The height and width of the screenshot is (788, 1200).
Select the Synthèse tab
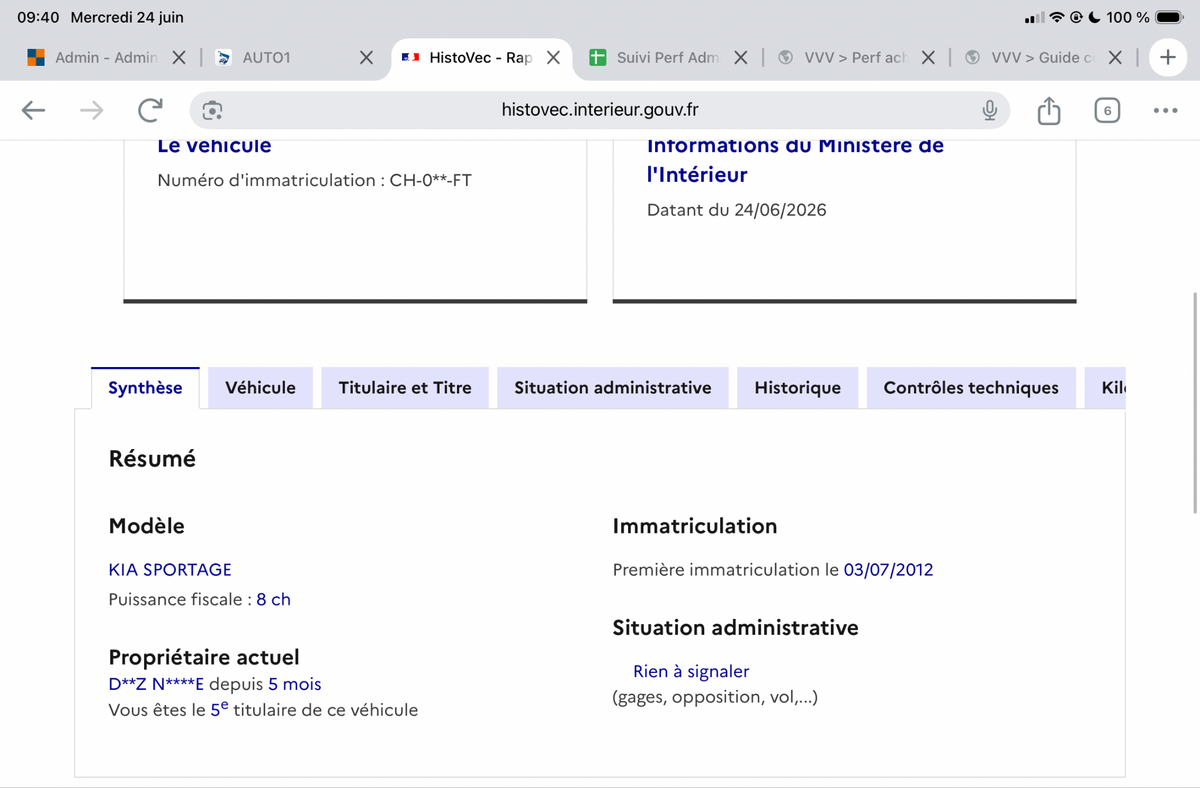[145, 388]
